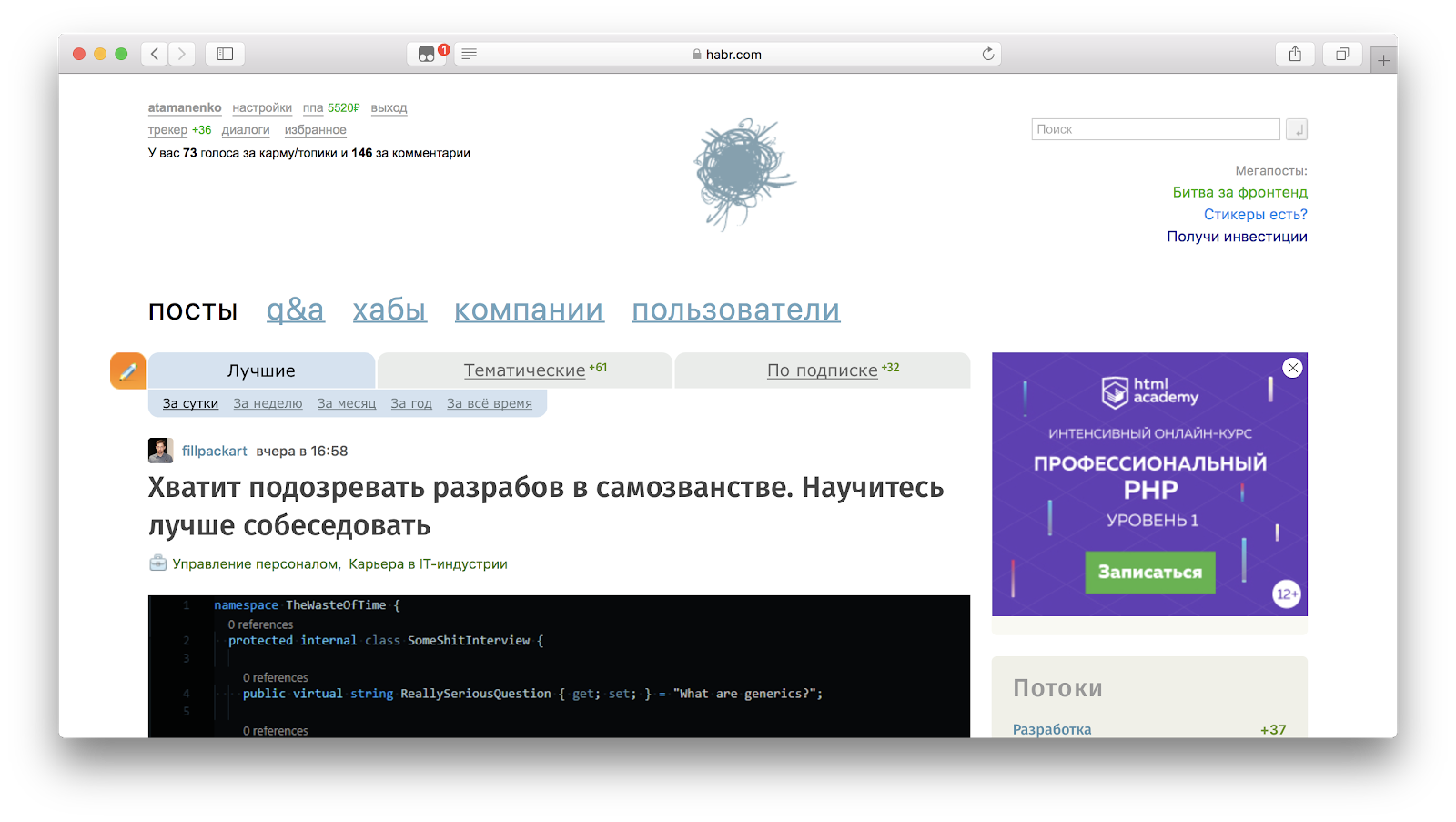This screenshot has height=822, width=1456.
Task: Close the html academy ad banner
Action: click(1292, 368)
